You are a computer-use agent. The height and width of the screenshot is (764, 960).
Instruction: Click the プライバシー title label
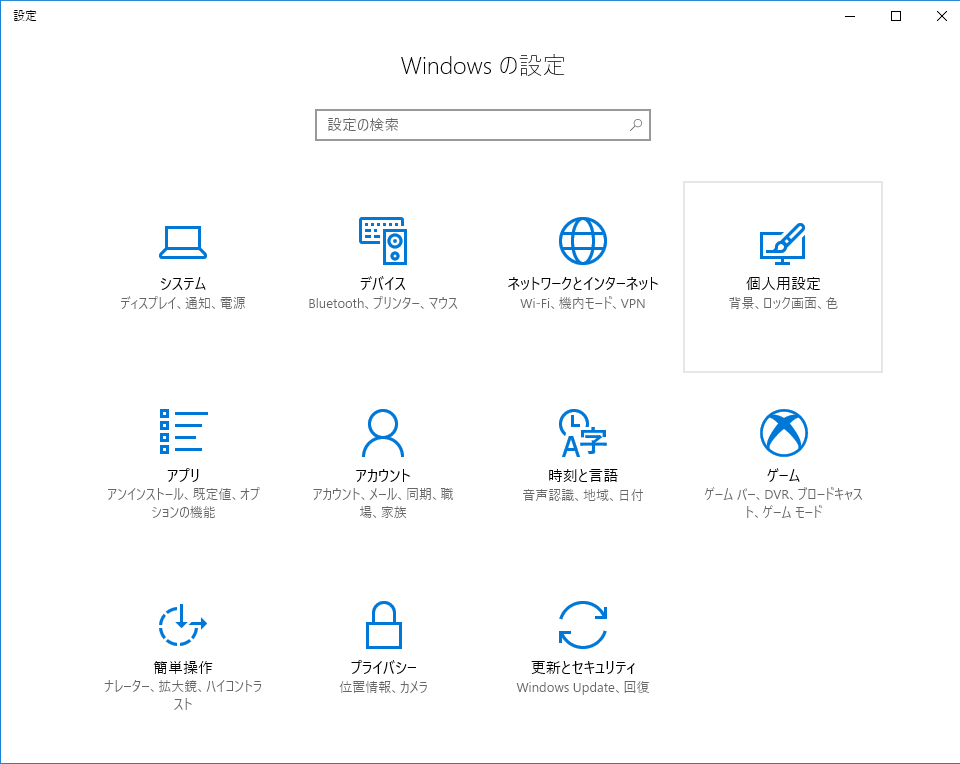[x=383, y=667]
